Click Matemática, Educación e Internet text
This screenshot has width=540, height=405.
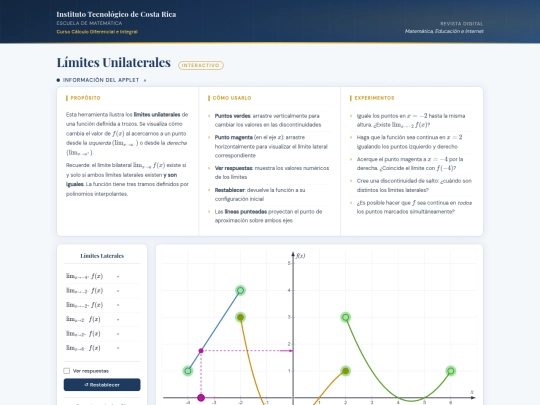[444, 31]
